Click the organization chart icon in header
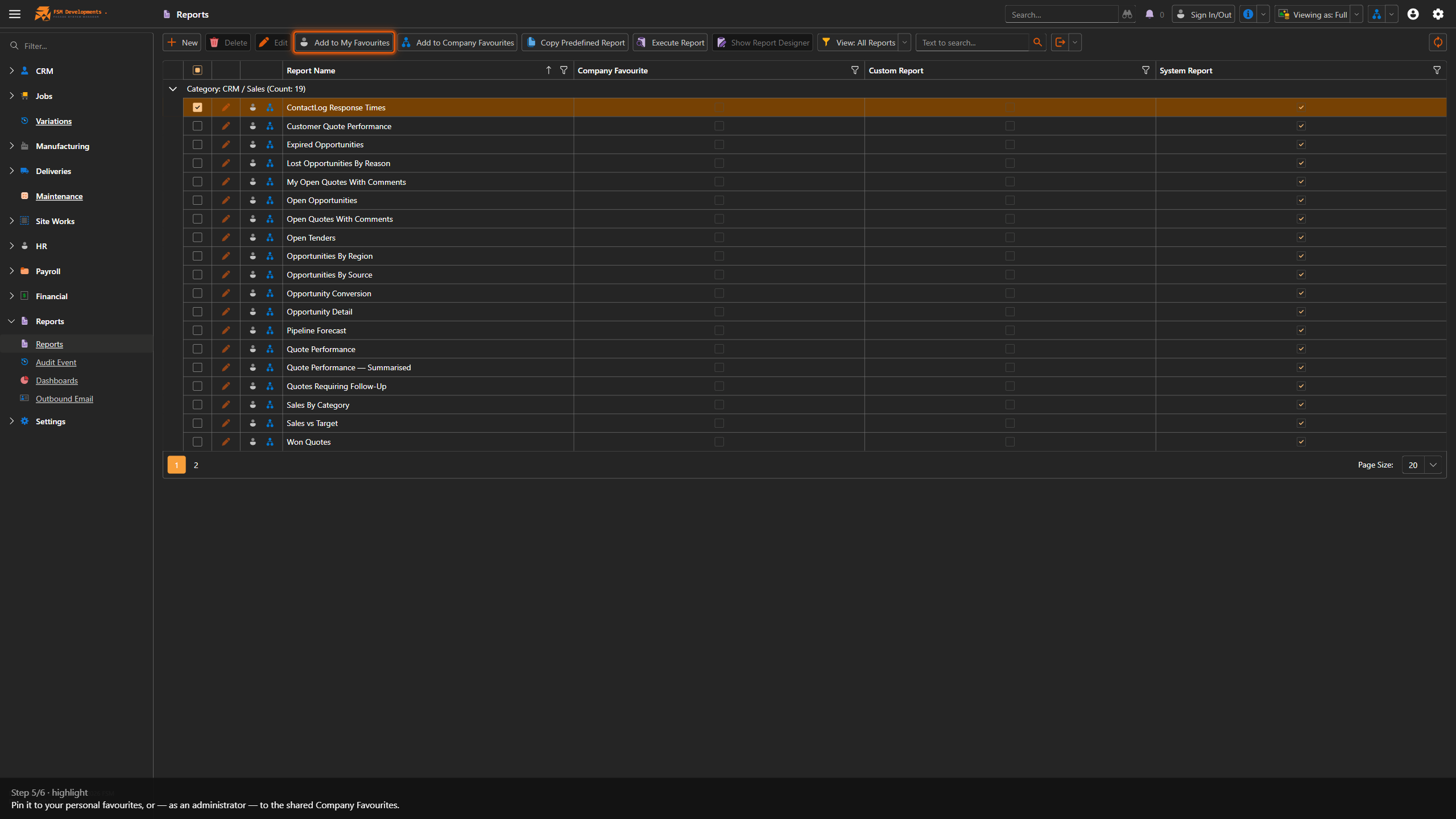This screenshot has height=819, width=1456. point(1376,14)
